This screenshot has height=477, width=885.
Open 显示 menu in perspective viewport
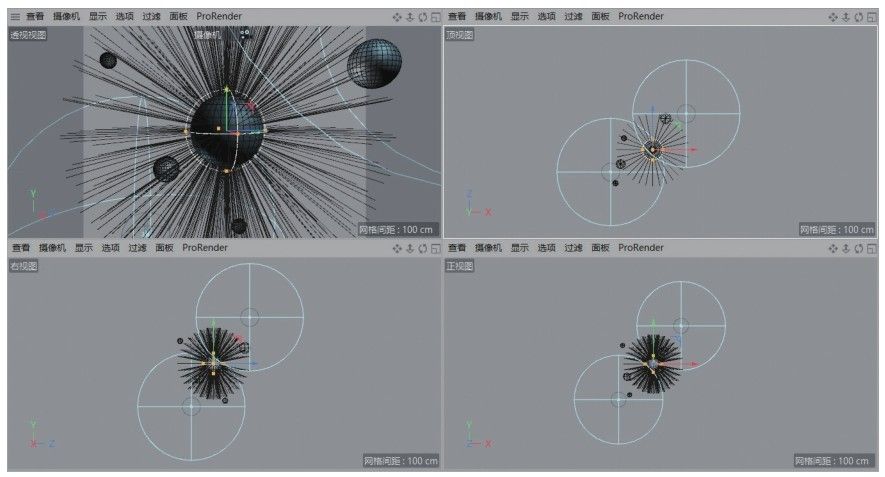[x=98, y=16]
